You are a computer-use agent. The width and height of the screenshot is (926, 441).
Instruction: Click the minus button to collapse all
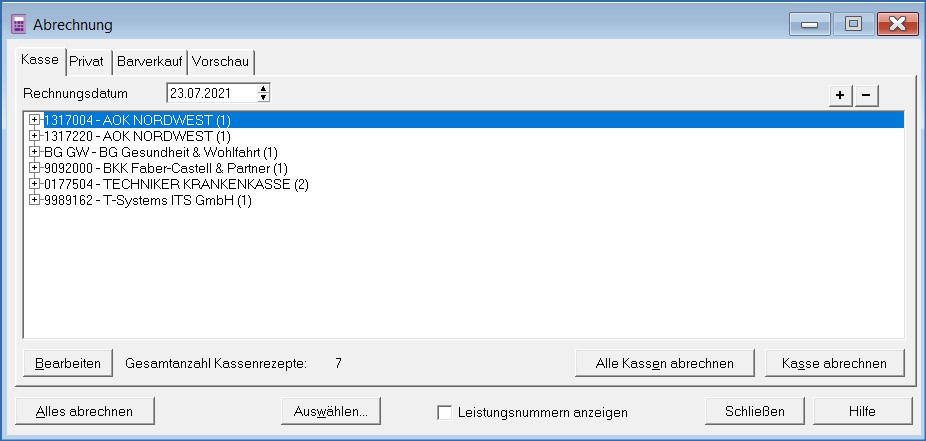[866, 95]
